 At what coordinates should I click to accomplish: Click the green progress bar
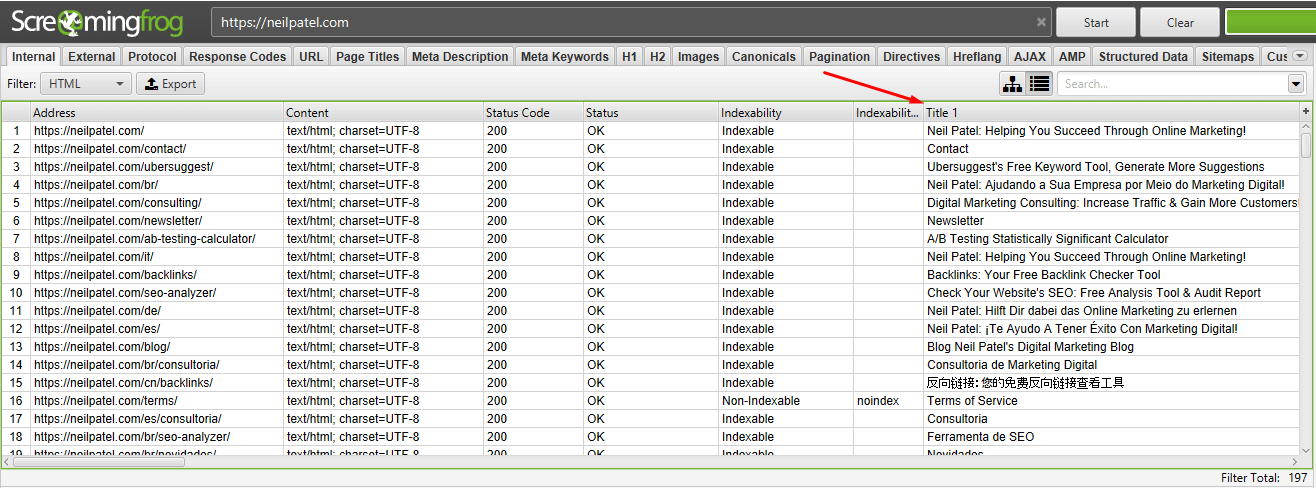pos(1270,22)
